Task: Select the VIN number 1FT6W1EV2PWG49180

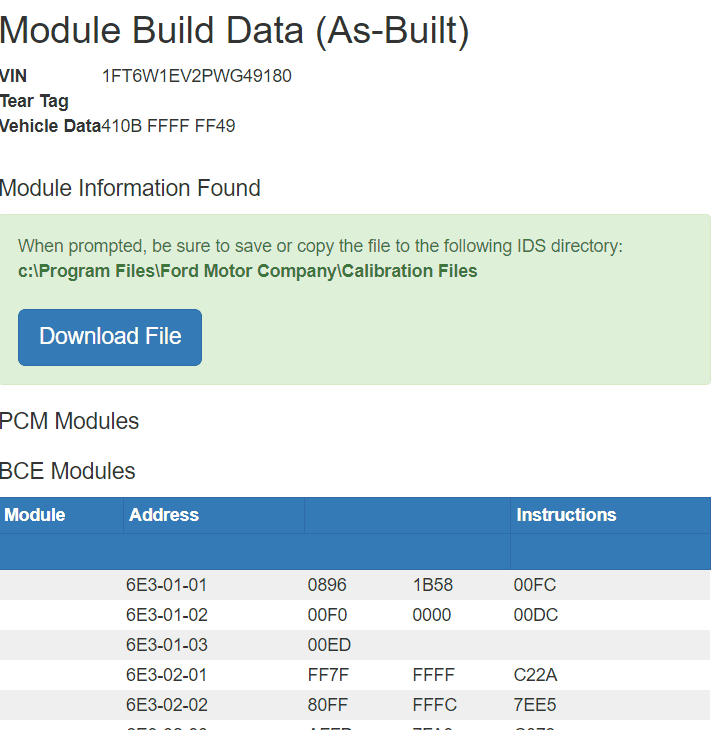Action: pyautogui.click(x=197, y=76)
